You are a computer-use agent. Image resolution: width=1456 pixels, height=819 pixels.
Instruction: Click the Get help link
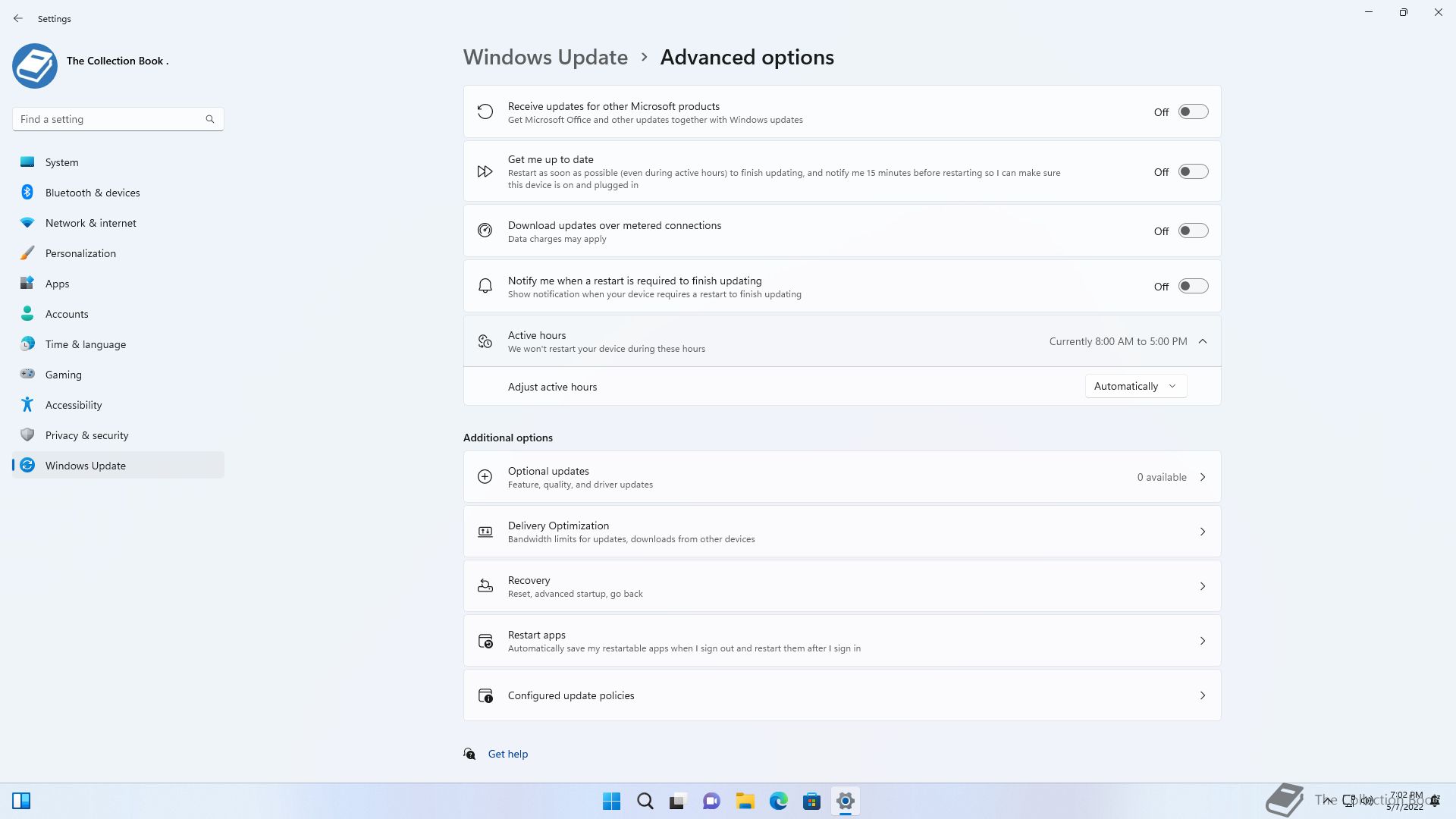[x=507, y=754]
